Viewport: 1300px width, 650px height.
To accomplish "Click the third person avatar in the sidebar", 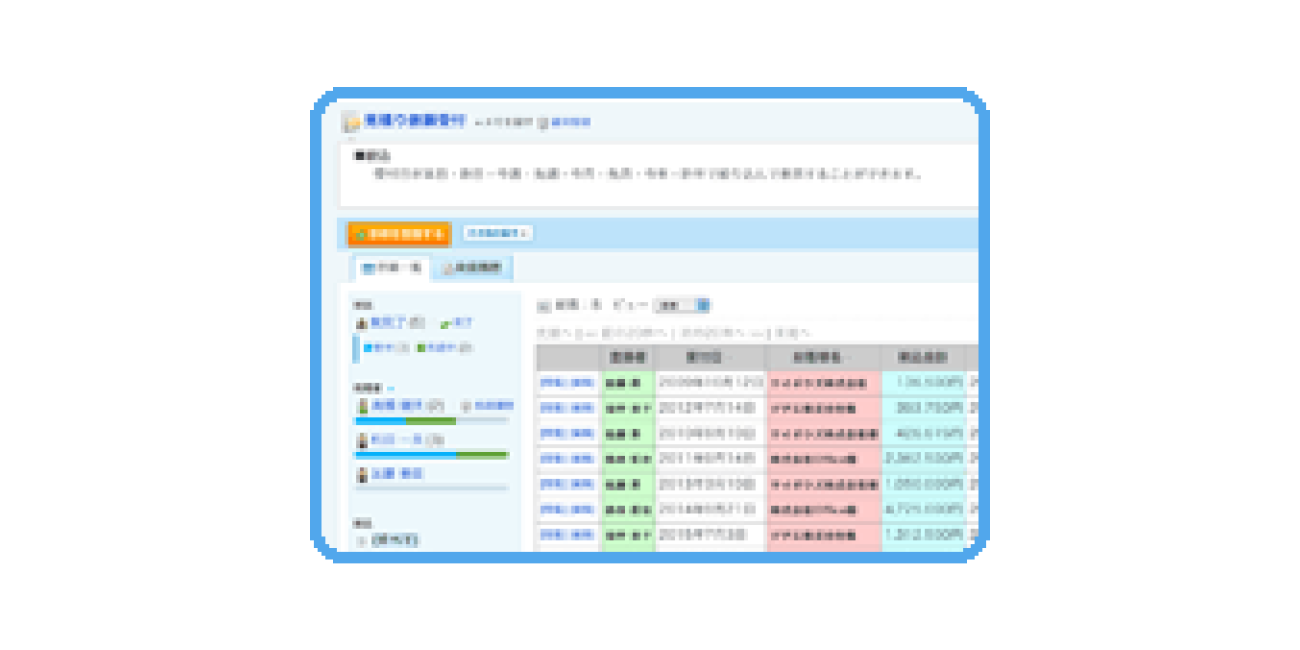I will (362, 474).
